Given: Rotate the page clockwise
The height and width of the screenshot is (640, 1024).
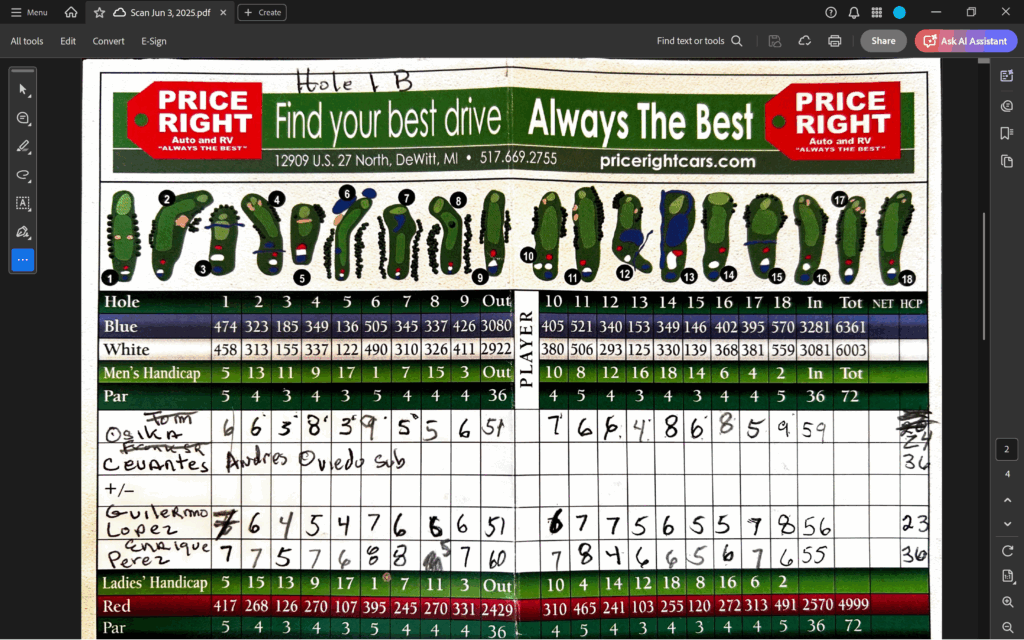Looking at the screenshot, I should pyautogui.click(x=1007, y=551).
